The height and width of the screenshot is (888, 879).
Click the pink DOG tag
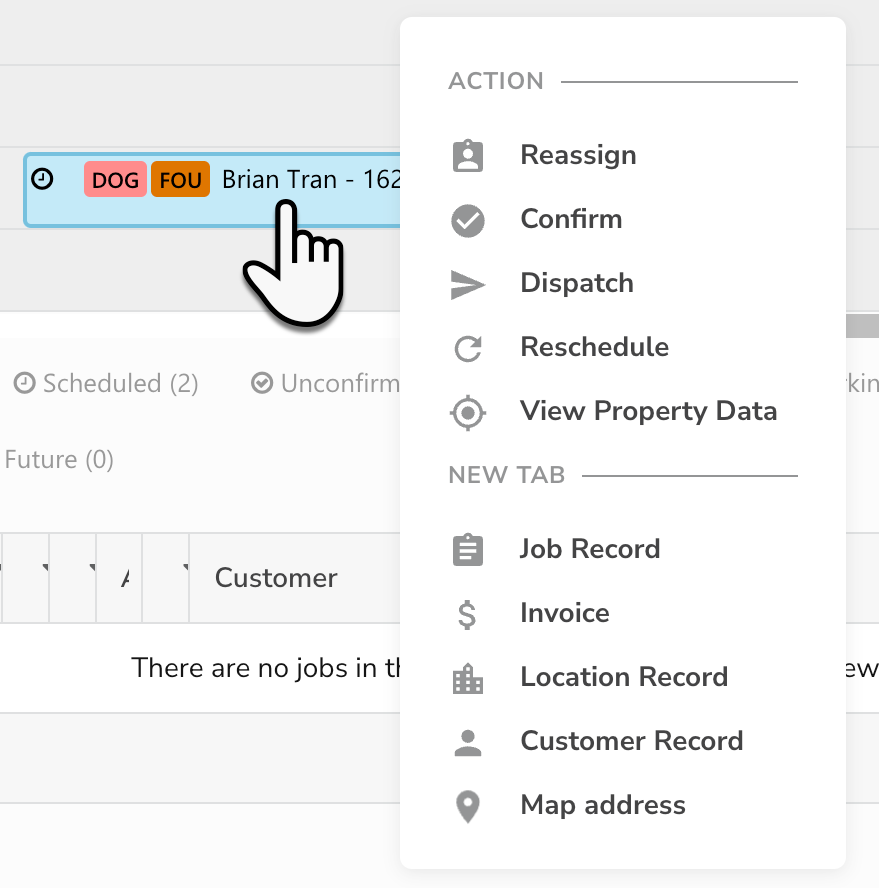115,179
